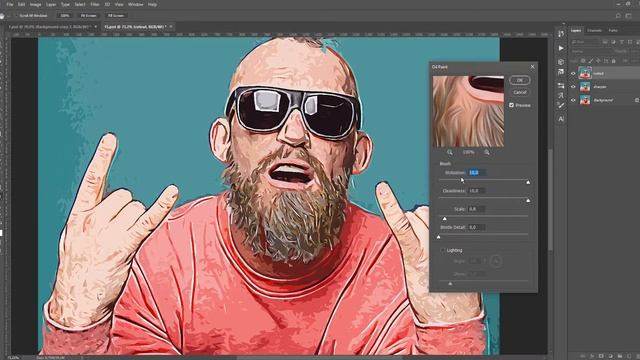The height and width of the screenshot is (360, 640).
Task: Hide the sharpen layer
Action: point(573,87)
